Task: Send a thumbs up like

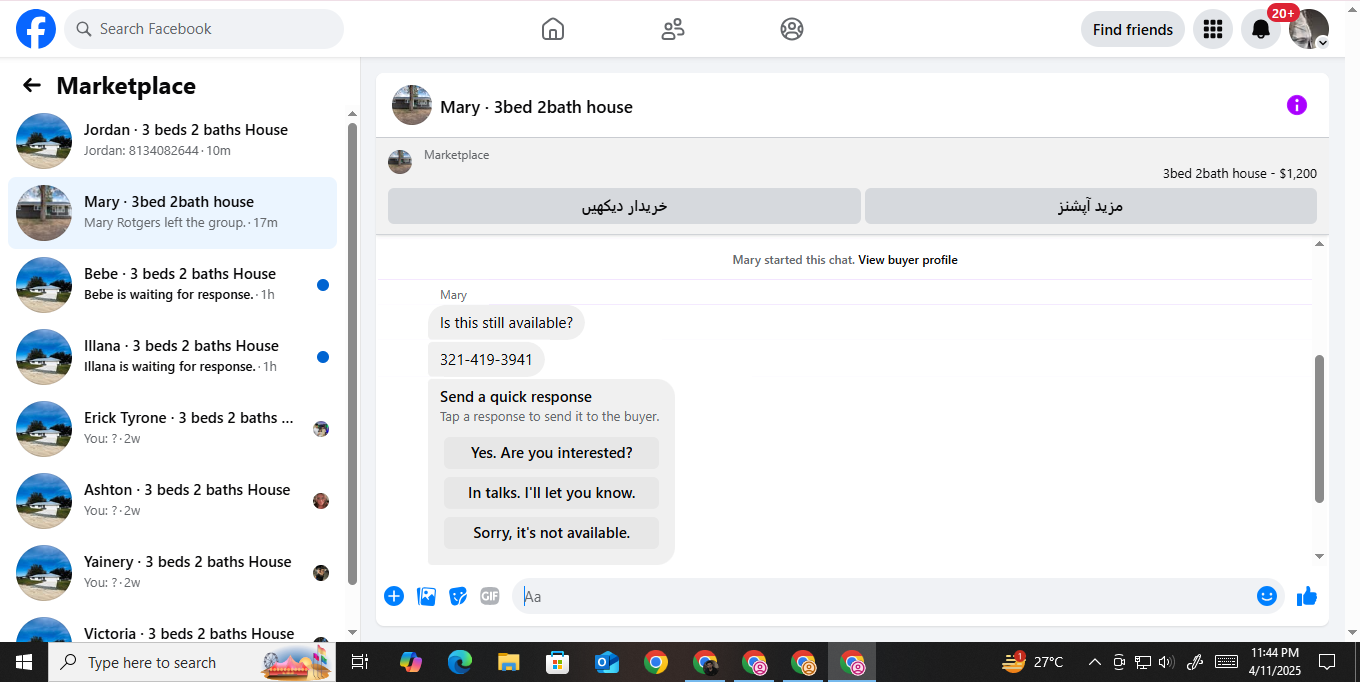Action: (x=1307, y=596)
